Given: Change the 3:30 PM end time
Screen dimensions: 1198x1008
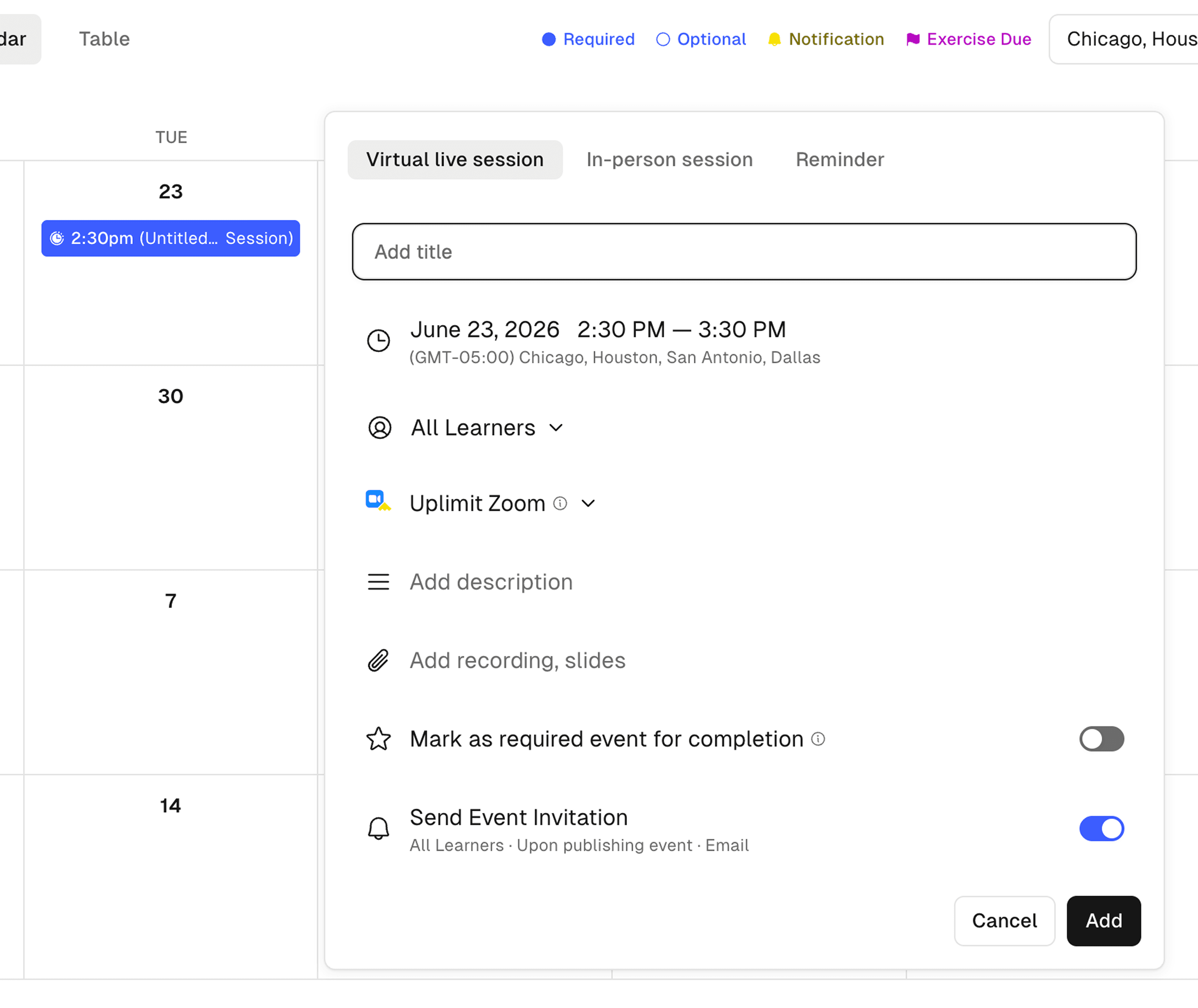Looking at the screenshot, I should [x=742, y=329].
